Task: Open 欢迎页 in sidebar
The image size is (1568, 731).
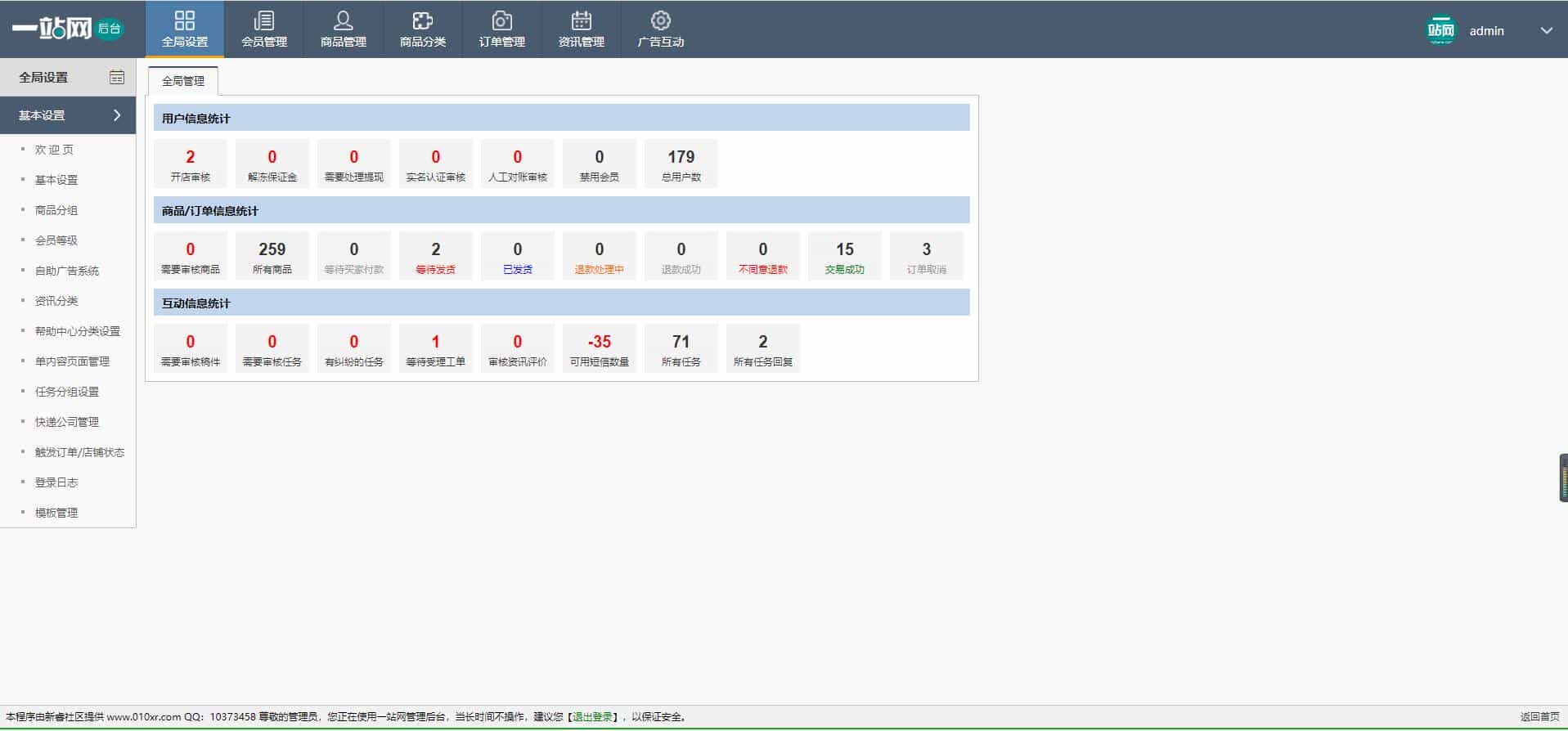Action: [54, 150]
